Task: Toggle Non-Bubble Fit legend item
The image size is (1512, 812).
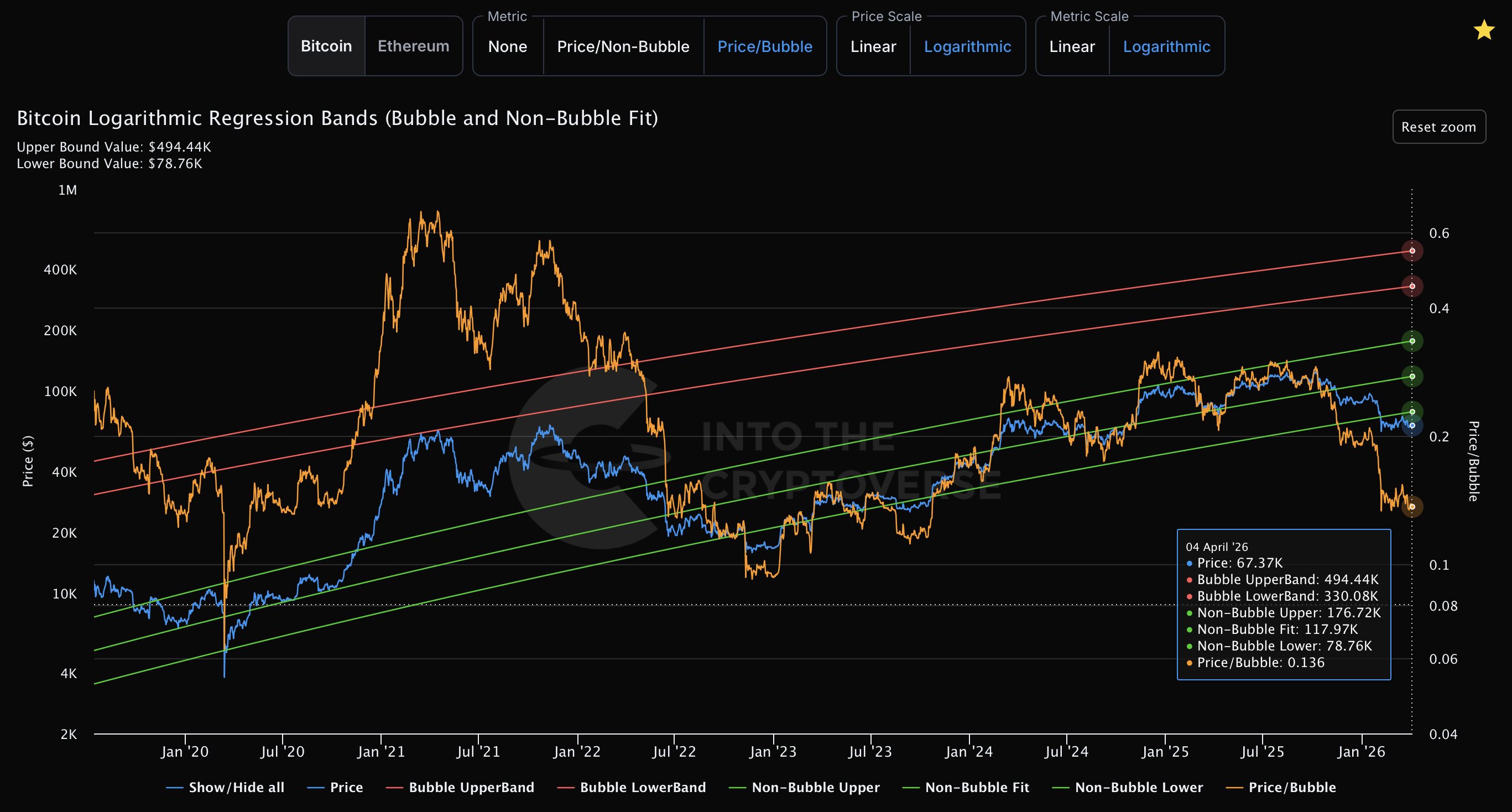Action: click(x=977, y=787)
